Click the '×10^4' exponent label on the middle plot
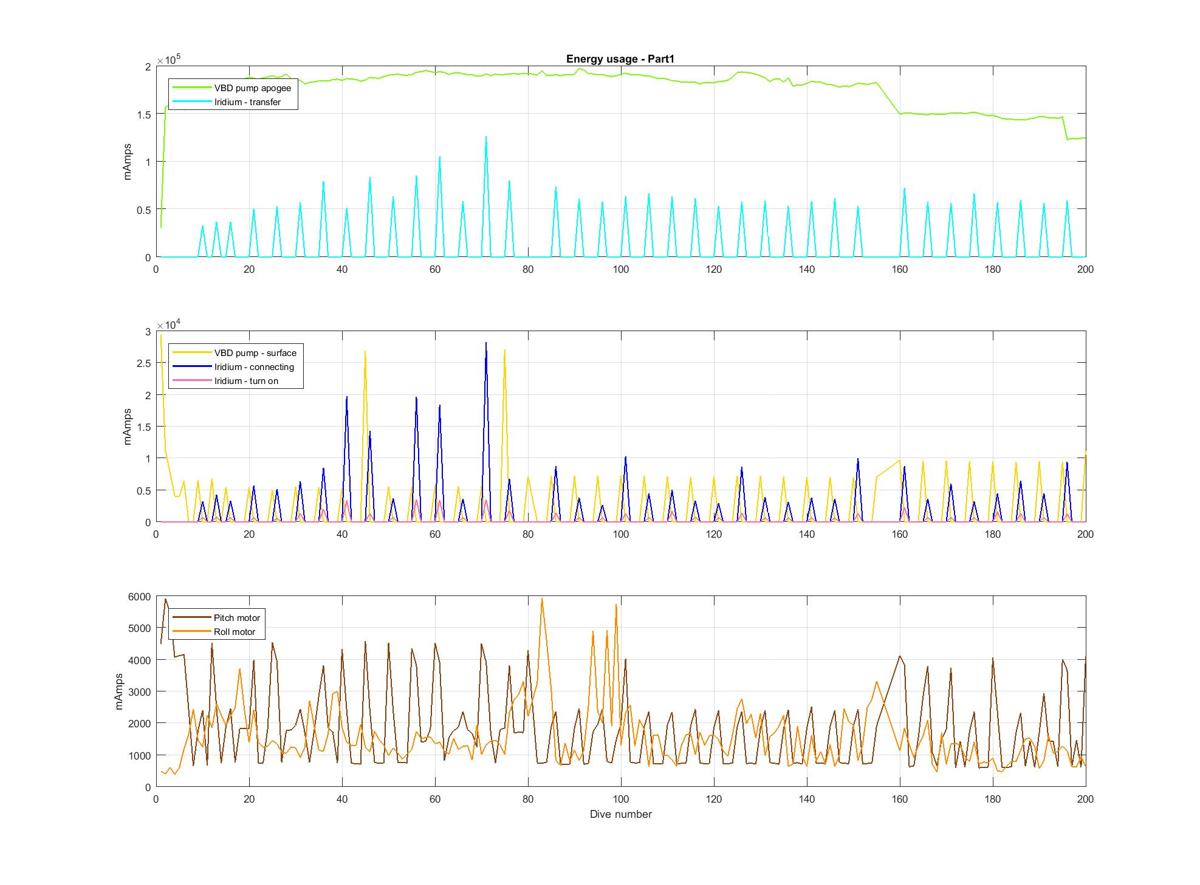This screenshot has height=885, width=1200. (169, 323)
